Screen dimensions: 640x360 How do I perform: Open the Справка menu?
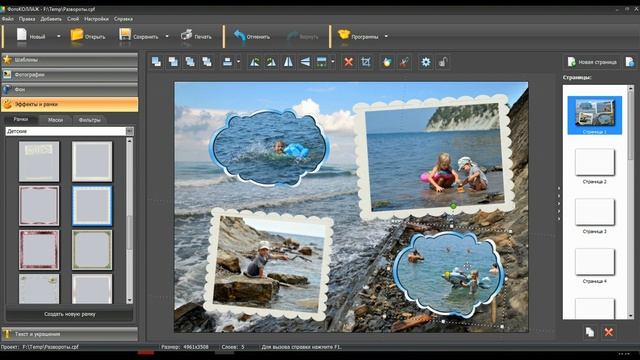point(123,19)
